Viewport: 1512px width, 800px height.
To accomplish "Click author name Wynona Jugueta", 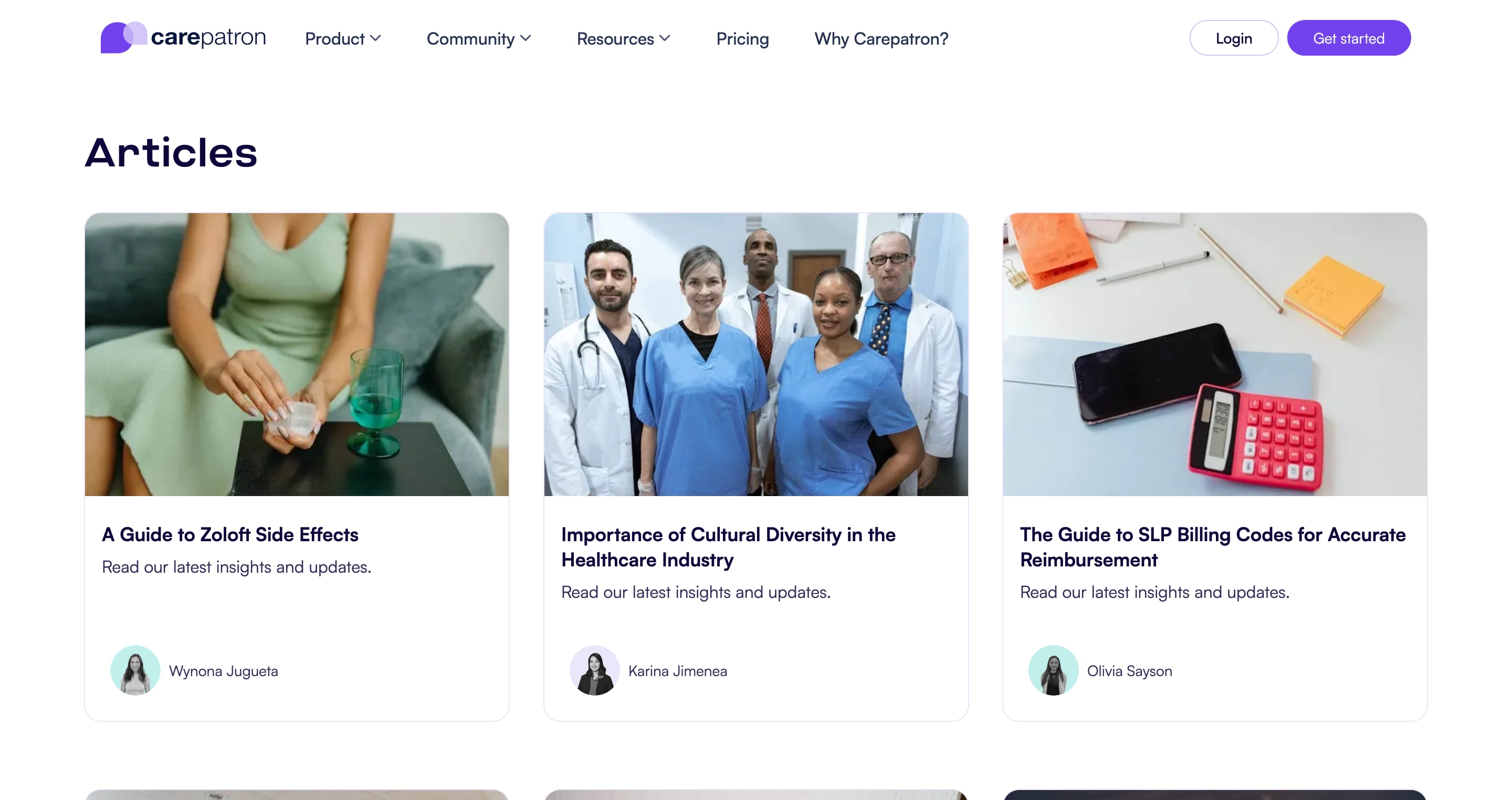I will (224, 671).
